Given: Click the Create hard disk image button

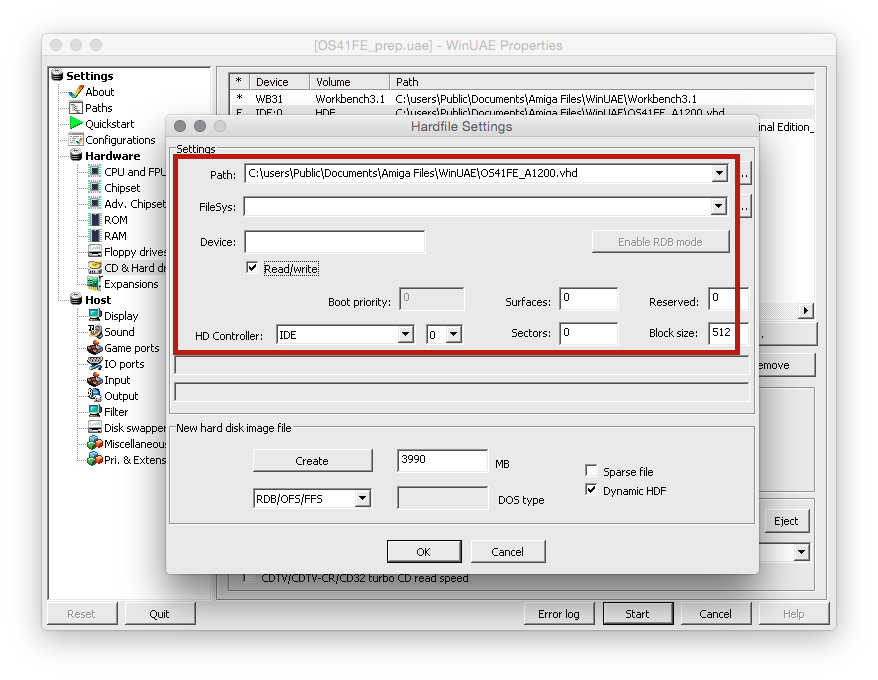Looking at the screenshot, I should point(312,460).
